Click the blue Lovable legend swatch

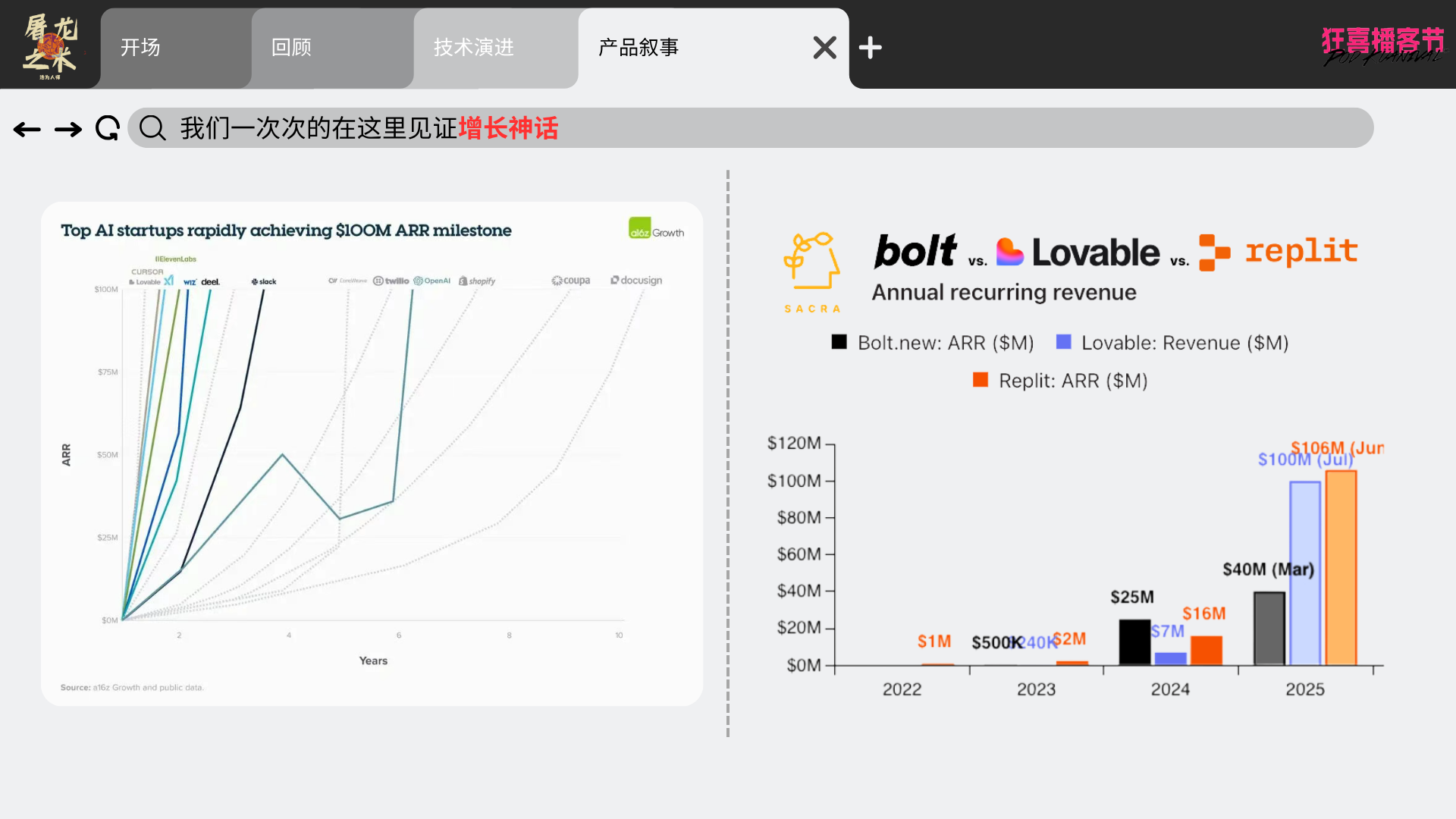point(1063,342)
